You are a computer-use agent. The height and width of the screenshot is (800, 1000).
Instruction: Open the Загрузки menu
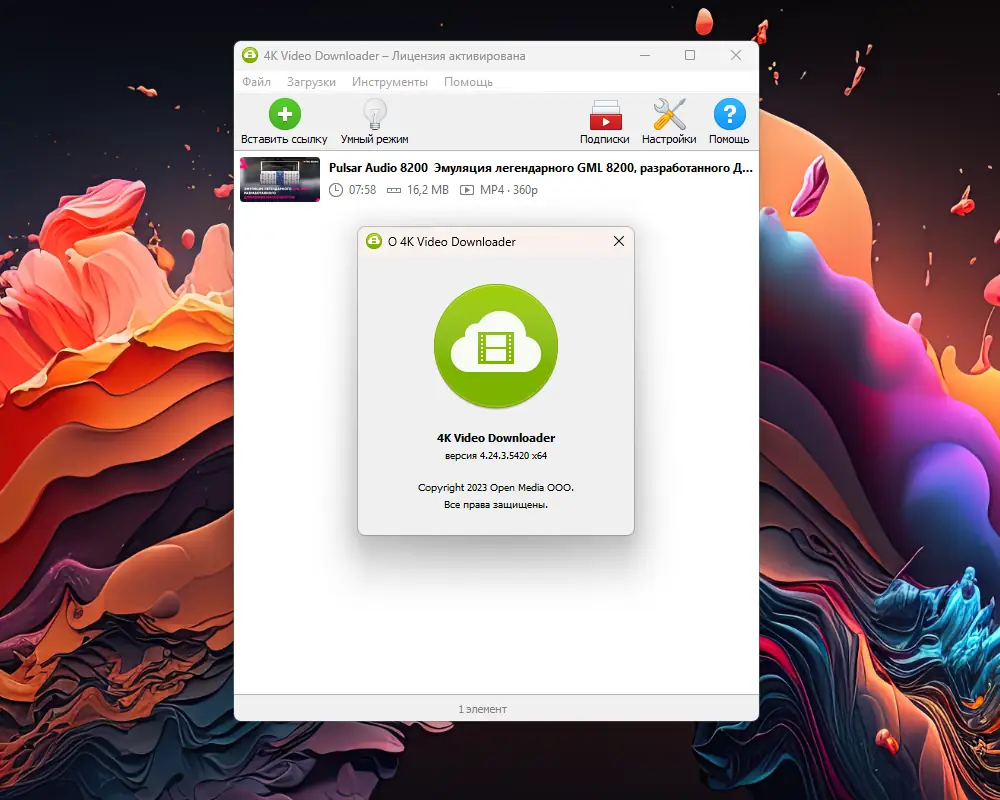pos(311,82)
